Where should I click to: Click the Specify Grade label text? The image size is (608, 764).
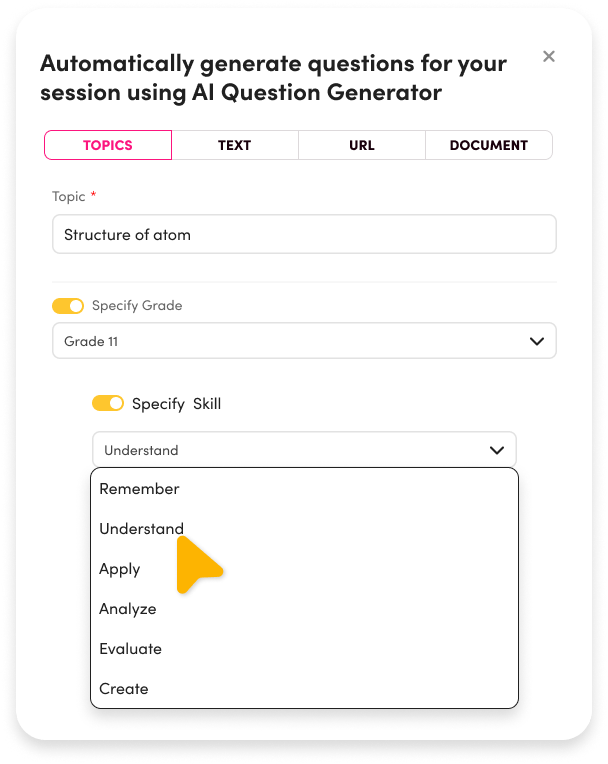pyautogui.click(x=137, y=306)
